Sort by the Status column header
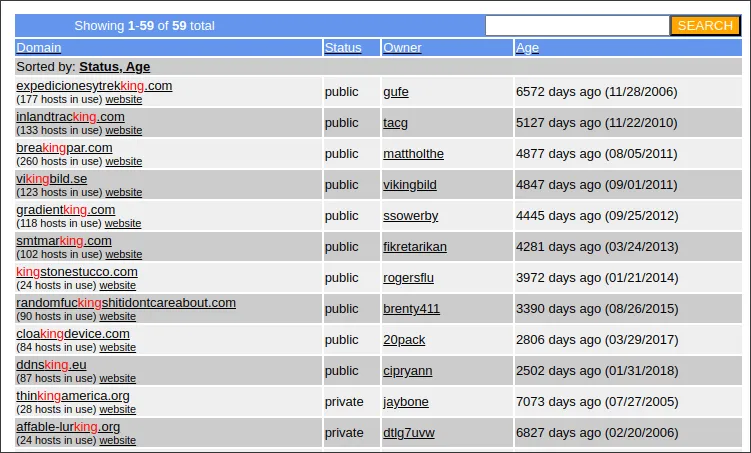 coord(343,47)
